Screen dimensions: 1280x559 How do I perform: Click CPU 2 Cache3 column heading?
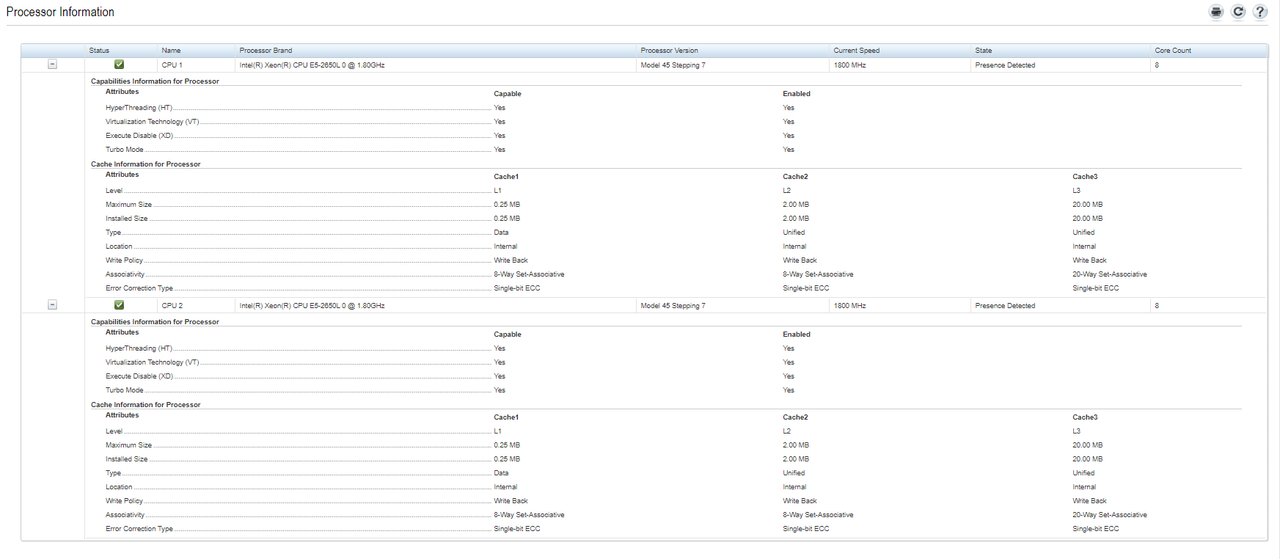(x=1085, y=417)
